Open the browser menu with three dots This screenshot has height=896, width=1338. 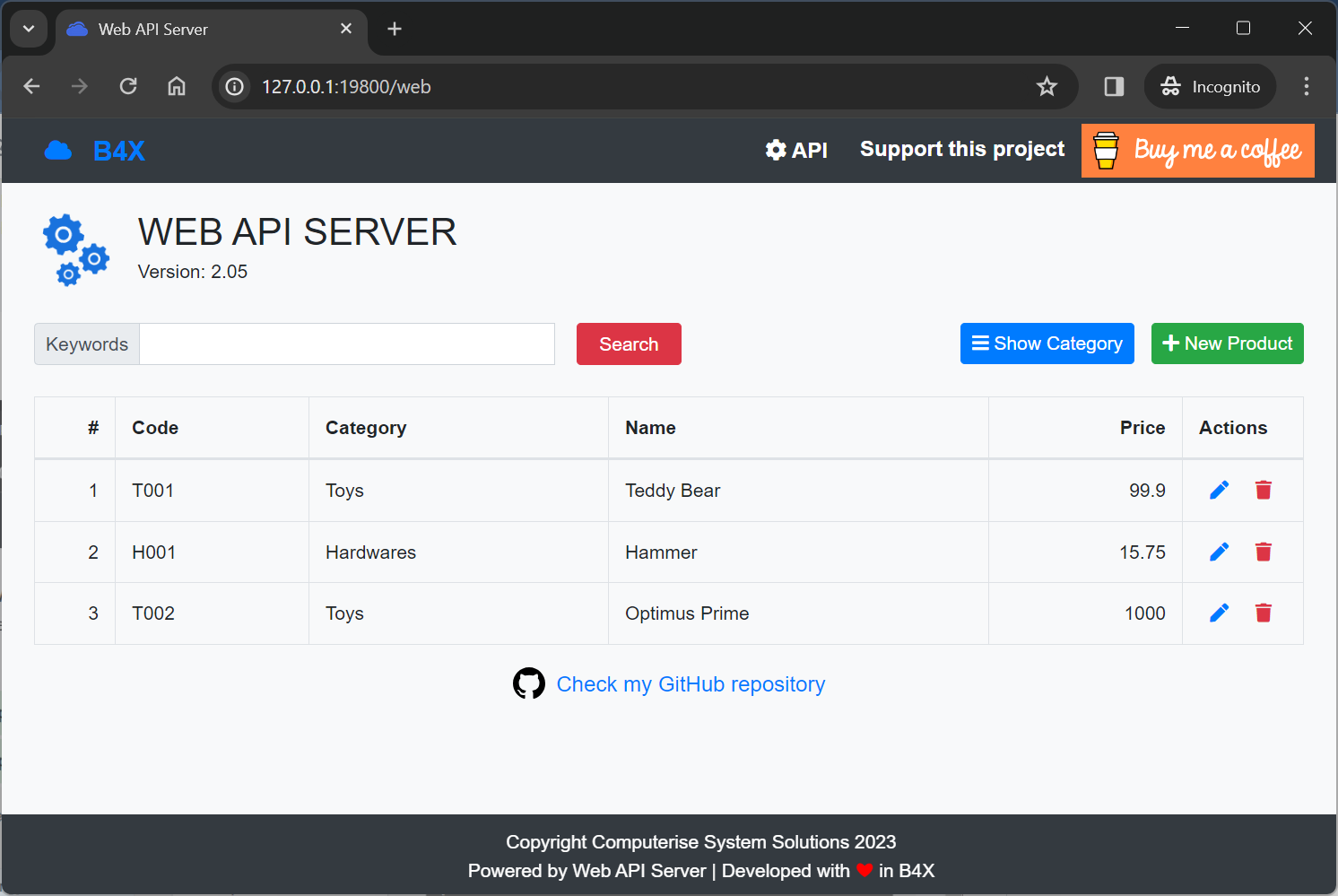click(1306, 86)
